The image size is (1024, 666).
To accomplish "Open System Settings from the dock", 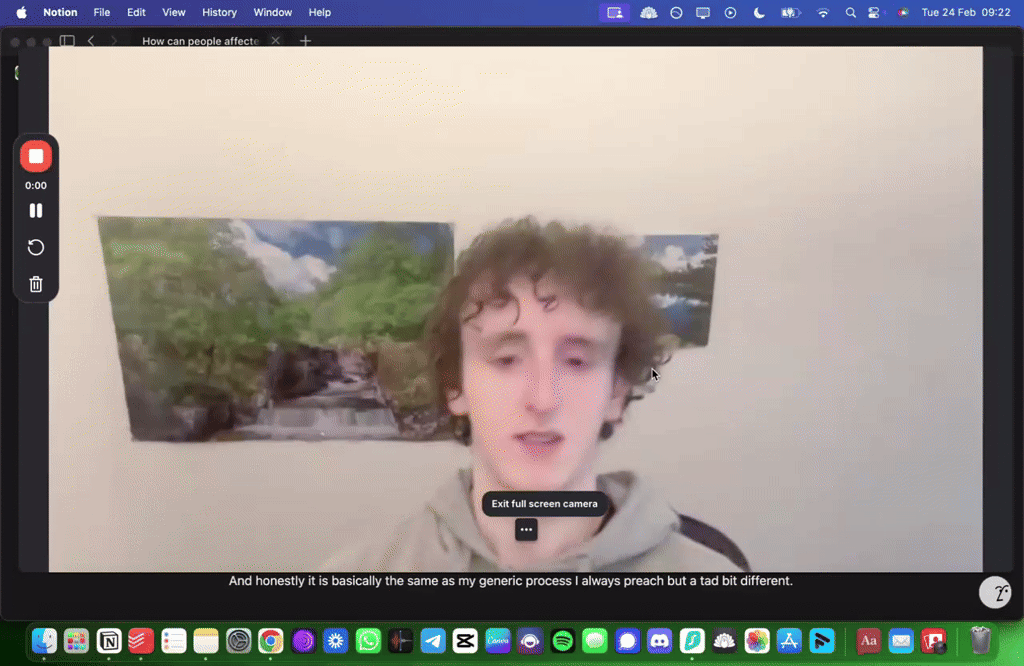I will click(x=238, y=641).
